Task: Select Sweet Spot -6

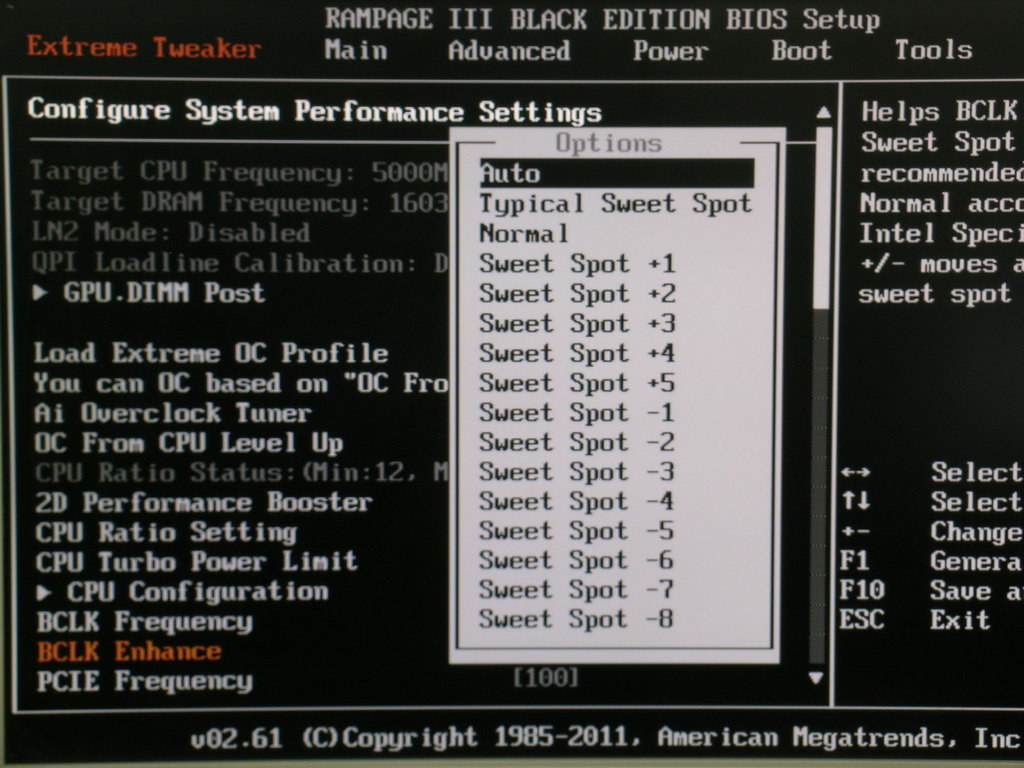Action: [577, 560]
